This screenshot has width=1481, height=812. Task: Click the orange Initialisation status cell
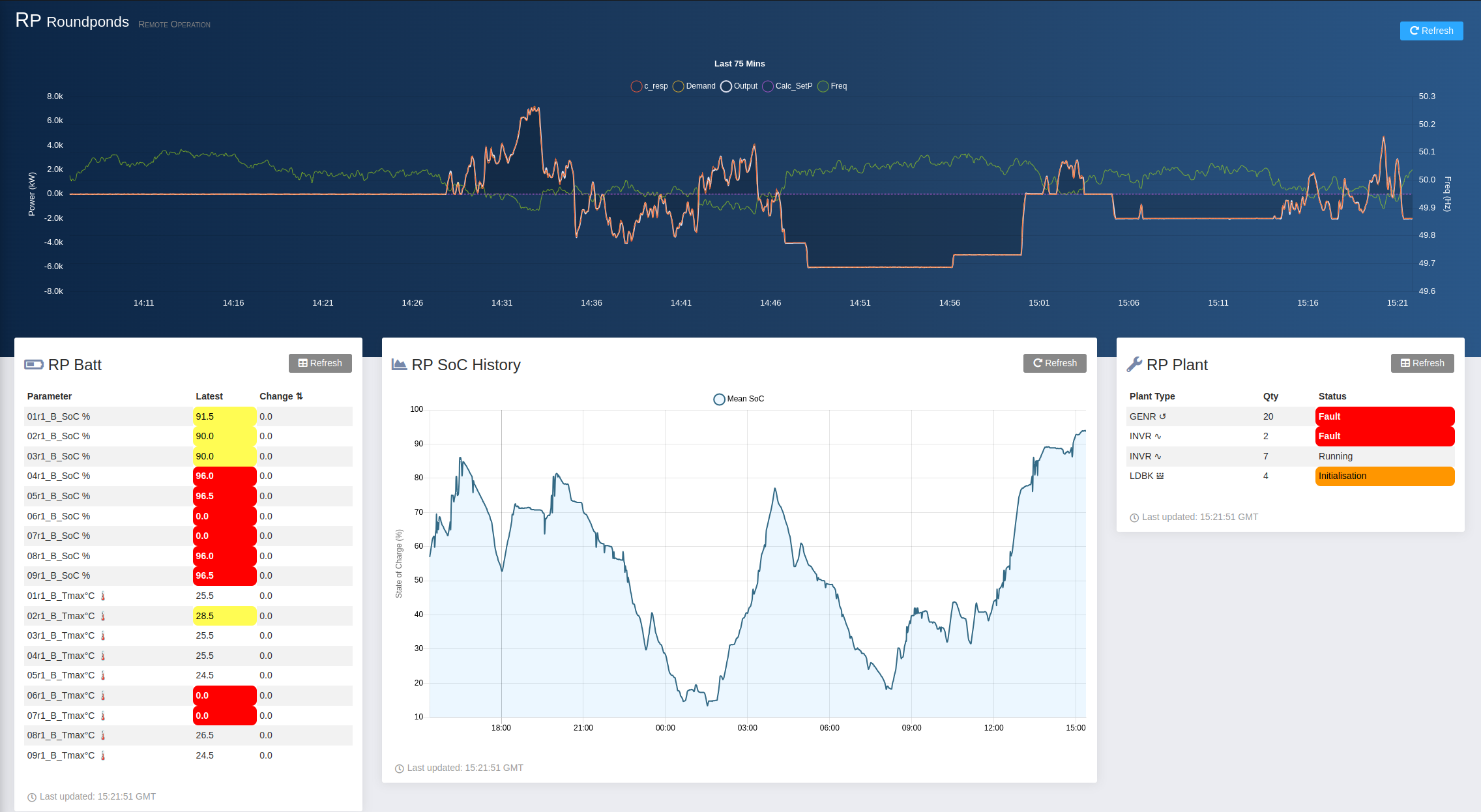1384,476
